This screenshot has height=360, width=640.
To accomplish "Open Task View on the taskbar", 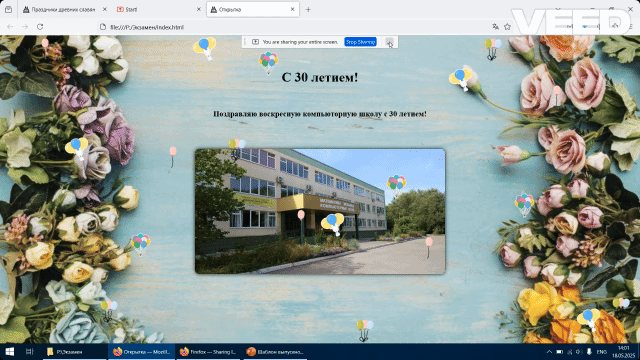I will (29, 352).
